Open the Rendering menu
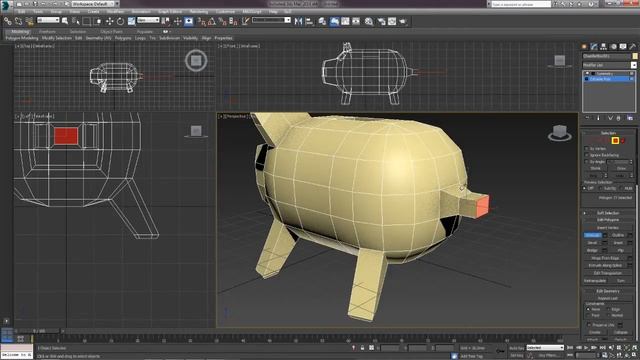The width and height of the screenshot is (640, 360). point(199,11)
